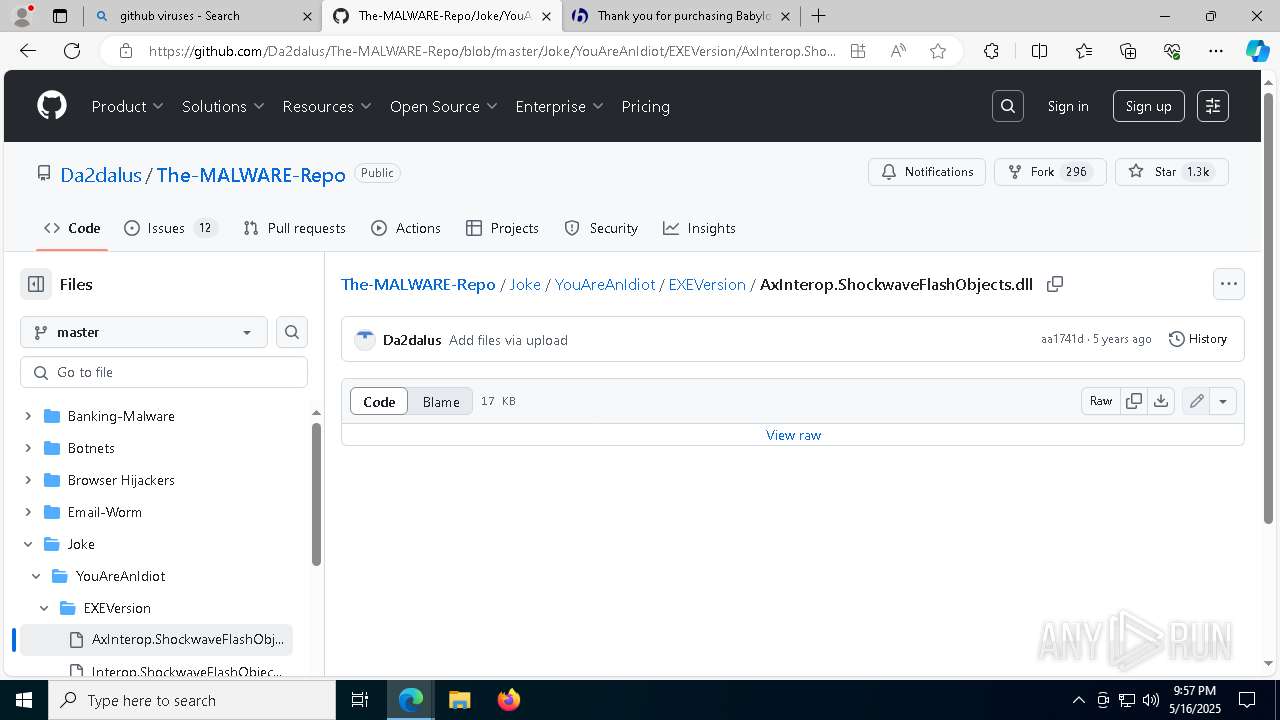Expand the Enterprise menu
1280x720 pixels.
(x=560, y=106)
